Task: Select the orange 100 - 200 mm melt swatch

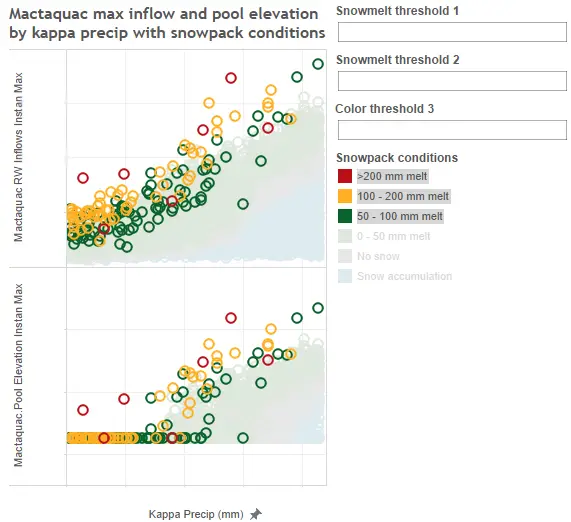Action: pos(345,196)
